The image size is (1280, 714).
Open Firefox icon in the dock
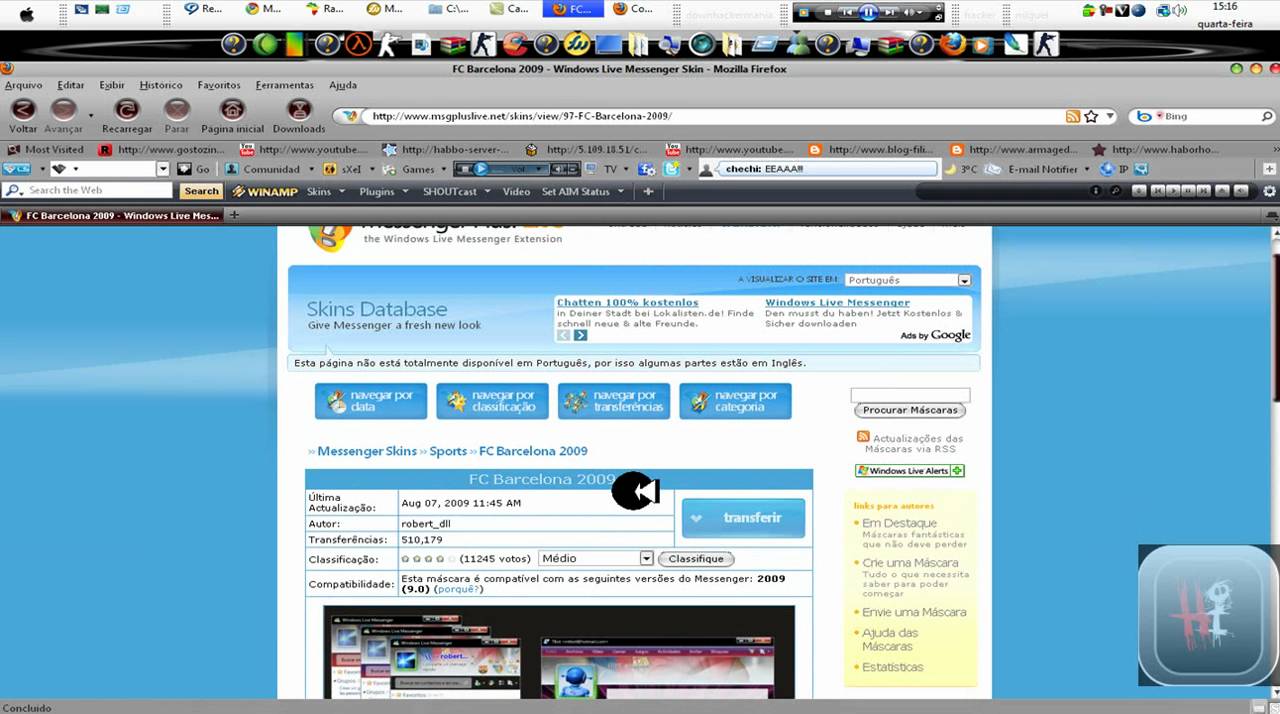(x=953, y=44)
